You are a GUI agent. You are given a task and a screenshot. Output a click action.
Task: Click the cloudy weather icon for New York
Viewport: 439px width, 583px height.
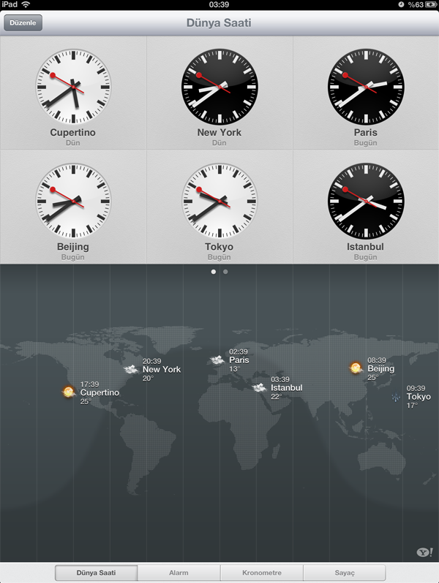pos(131,369)
